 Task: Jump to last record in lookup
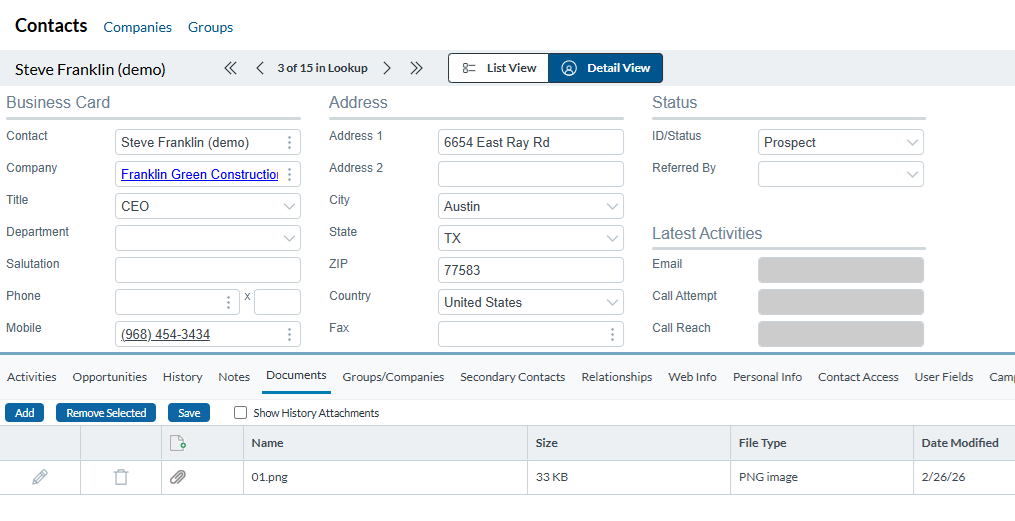(416, 68)
